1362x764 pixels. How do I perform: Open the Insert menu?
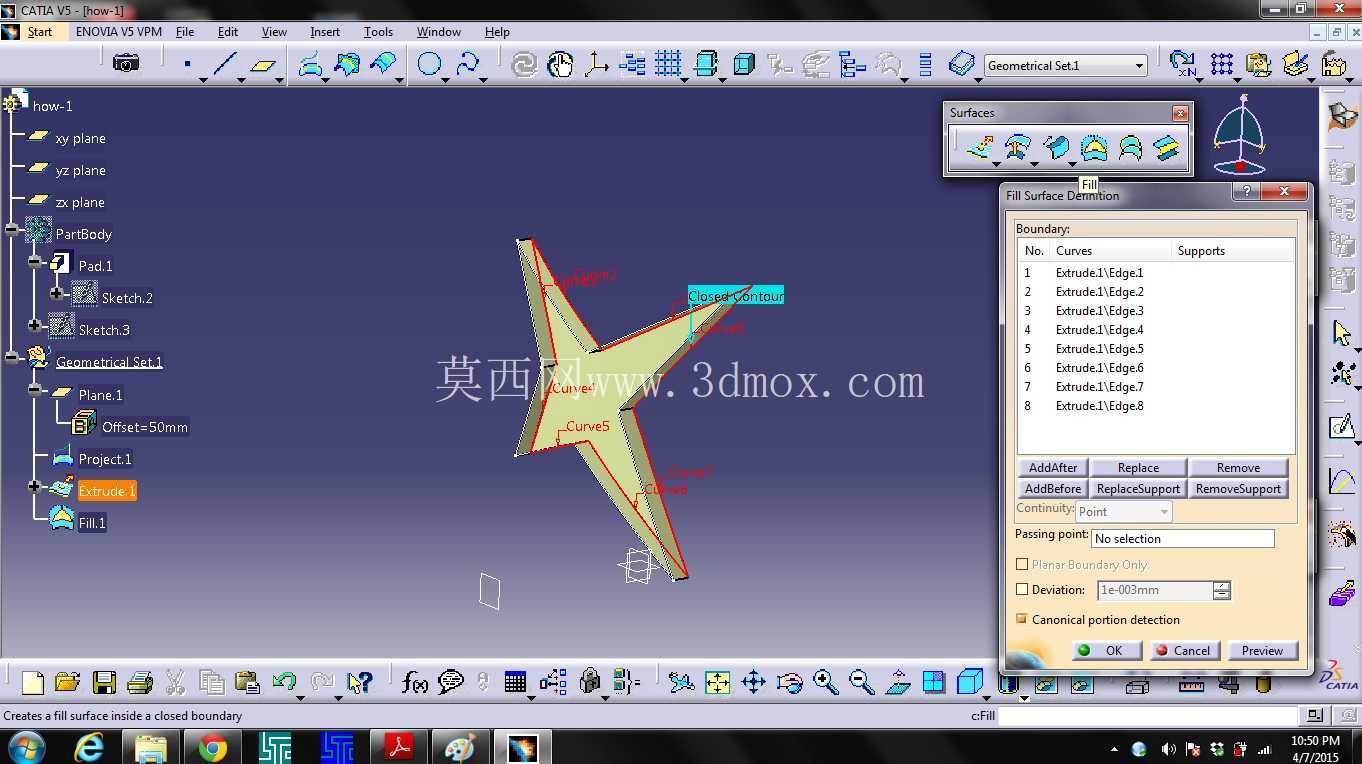tap(325, 32)
